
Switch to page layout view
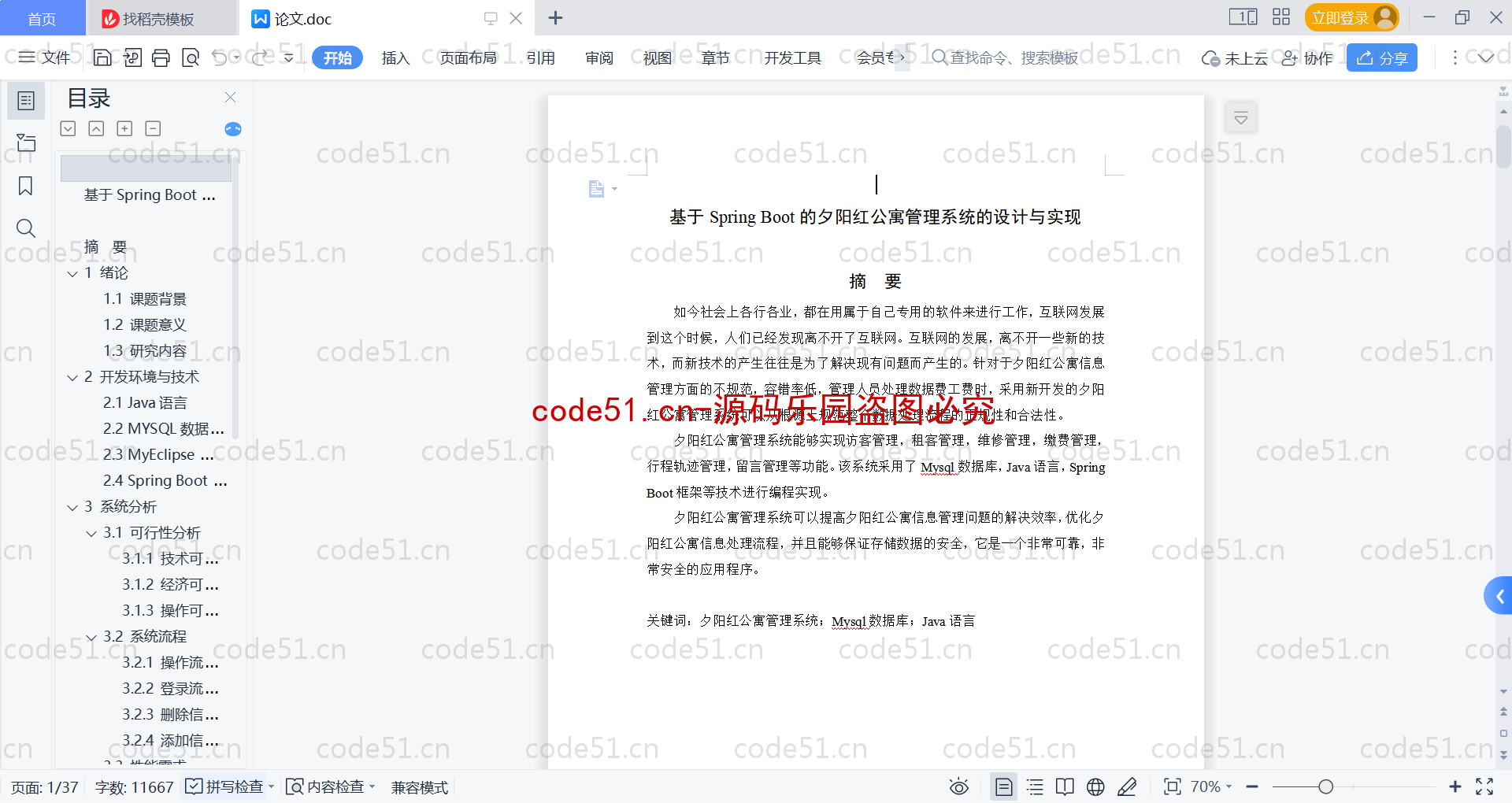pyautogui.click(x=1004, y=786)
